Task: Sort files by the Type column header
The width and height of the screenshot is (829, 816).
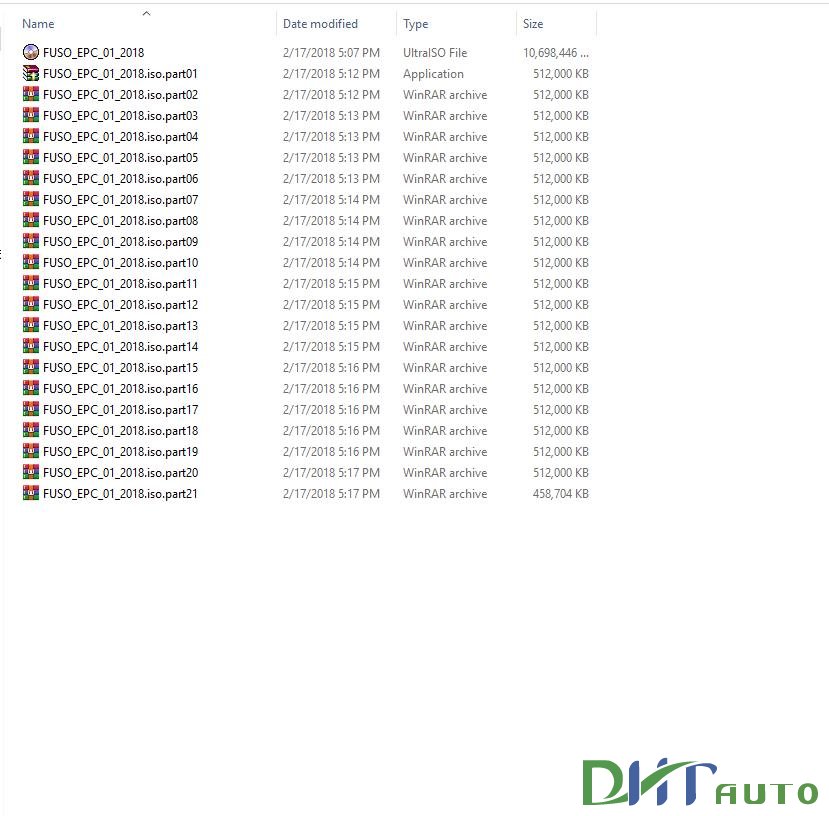Action: pos(416,24)
